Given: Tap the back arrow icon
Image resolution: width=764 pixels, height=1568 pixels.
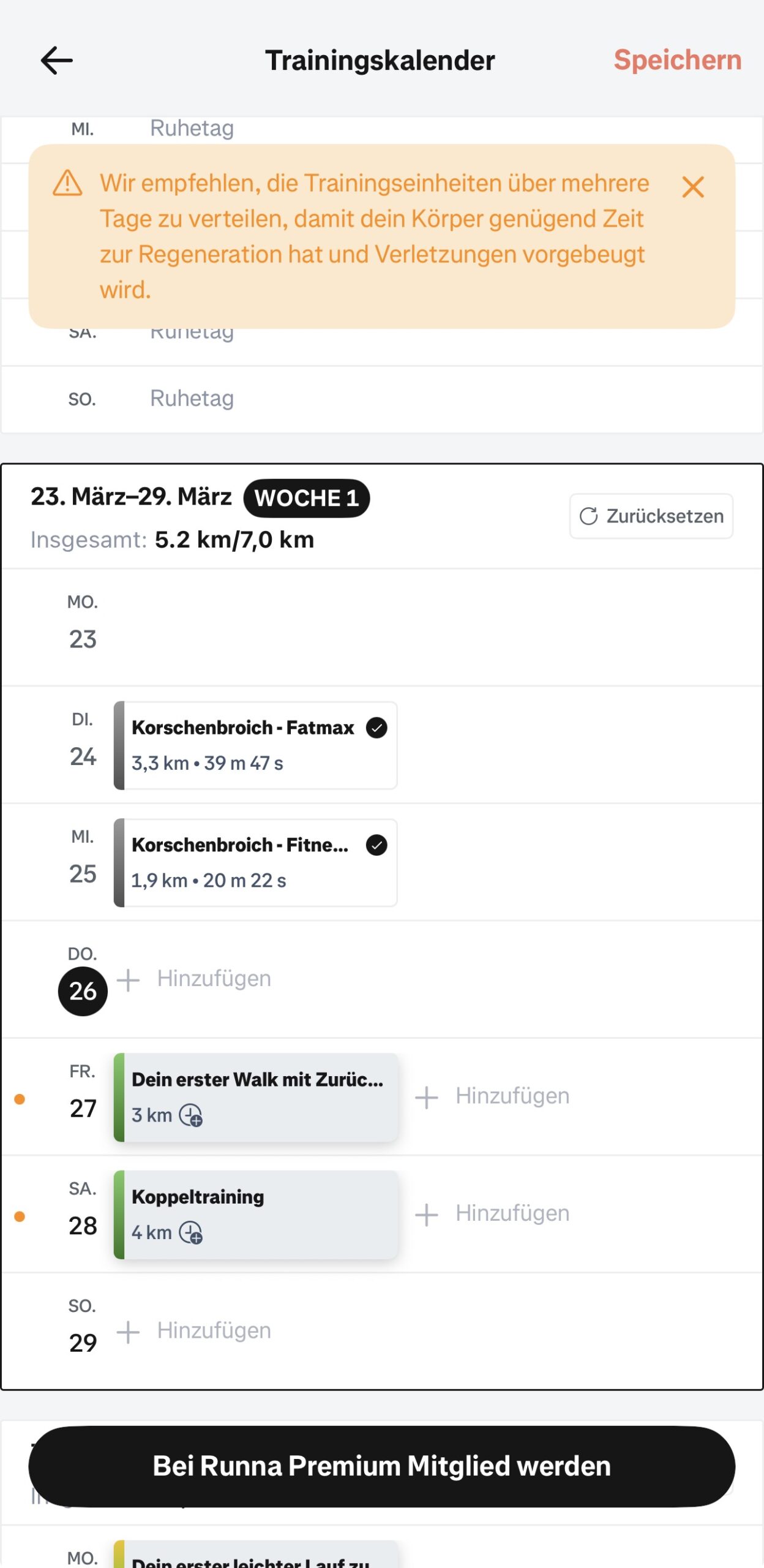Looking at the screenshot, I should (57, 61).
